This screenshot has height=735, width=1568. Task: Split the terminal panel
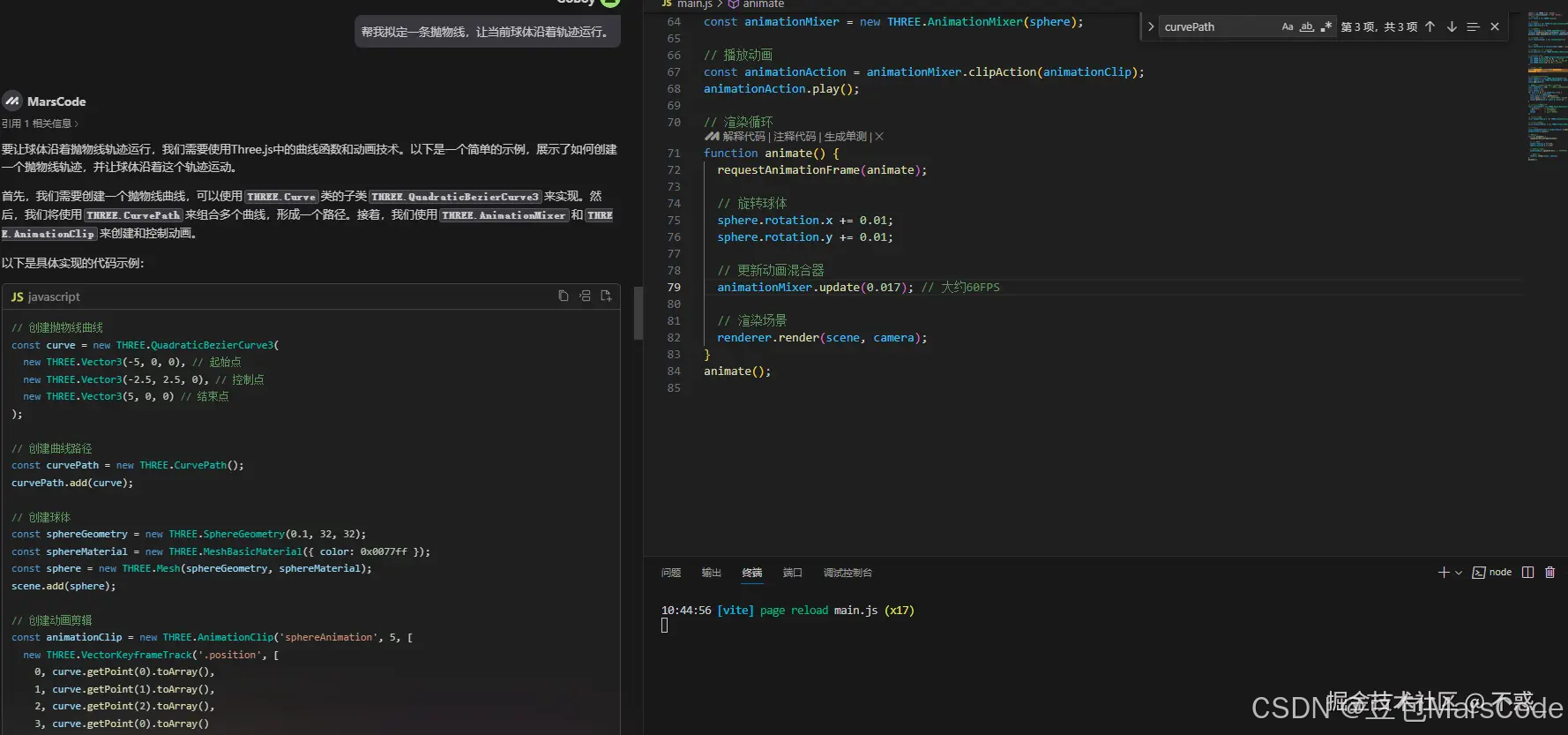1528,573
